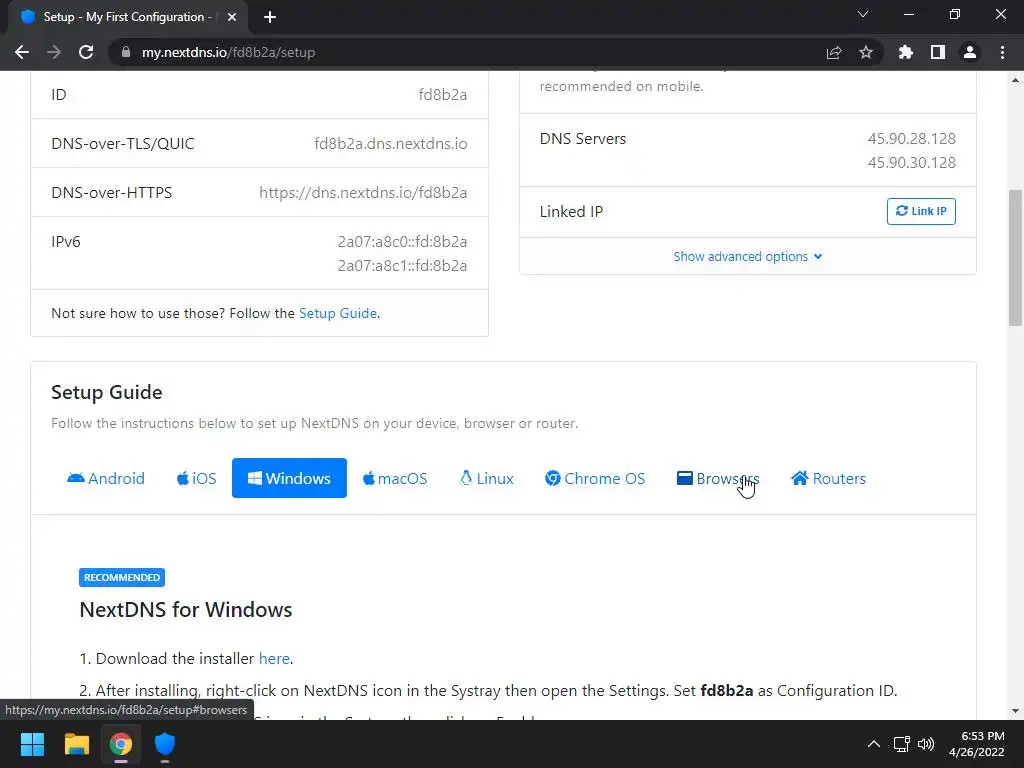Open the Chrome profile avatar

pos(970,52)
